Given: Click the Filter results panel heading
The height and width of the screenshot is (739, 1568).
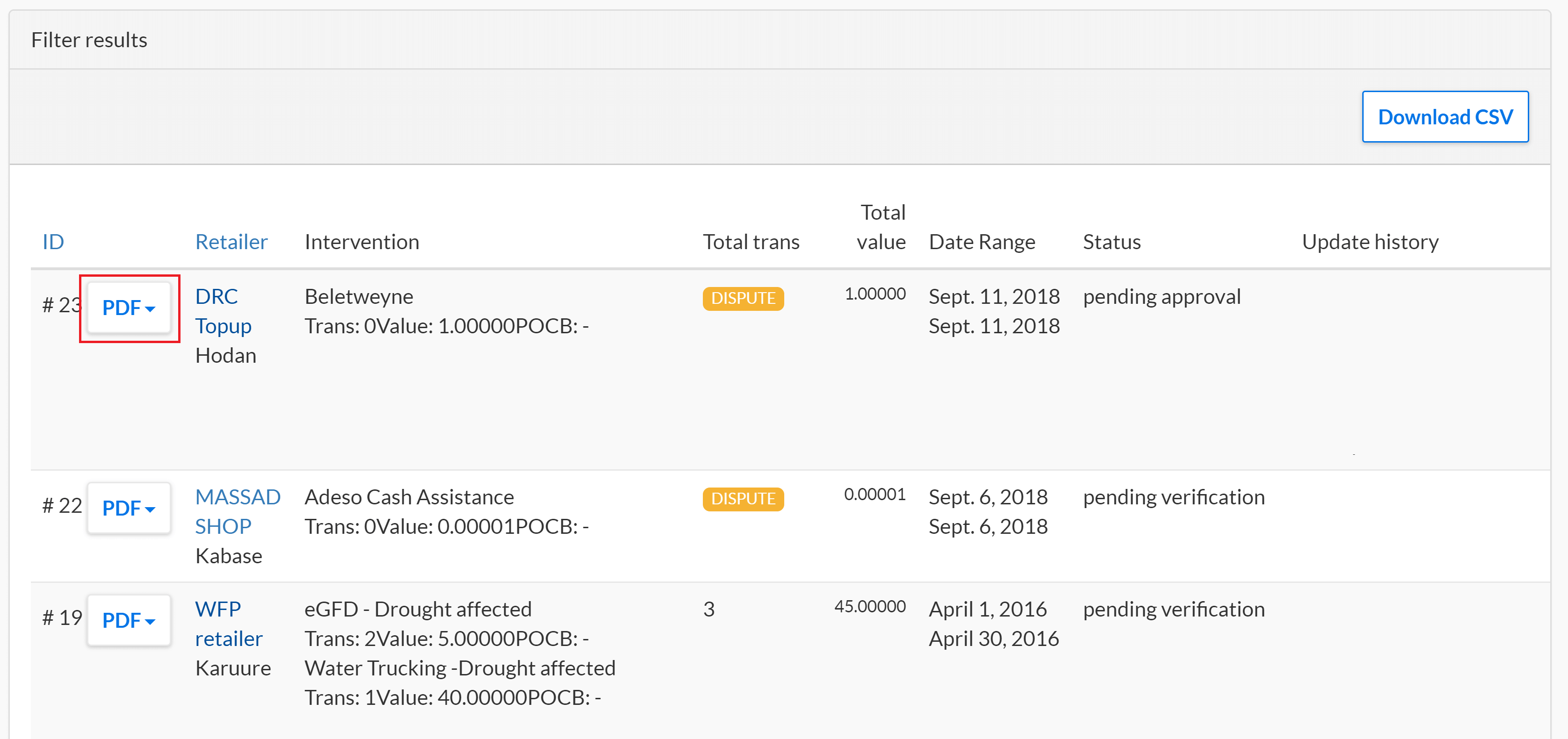Looking at the screenshot, I should (89, 40).
